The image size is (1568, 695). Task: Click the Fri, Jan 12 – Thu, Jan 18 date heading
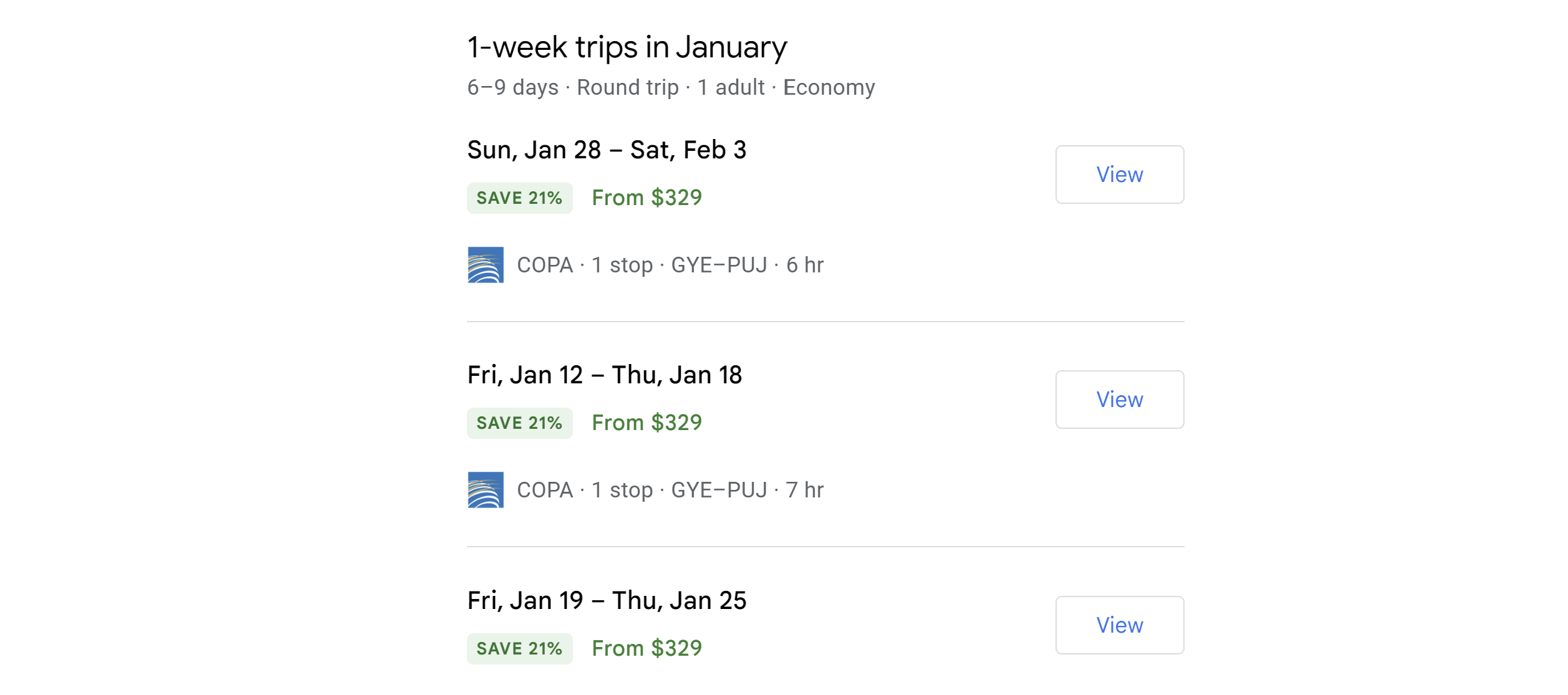click(604, 375)
